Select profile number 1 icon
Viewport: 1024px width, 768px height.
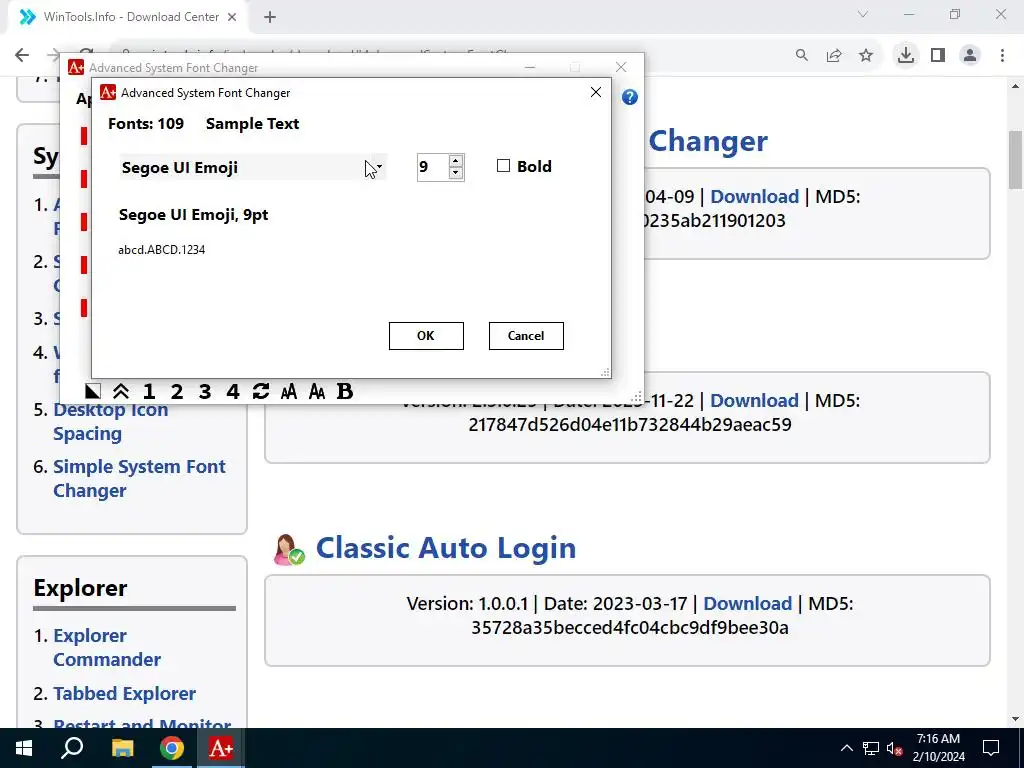tap(149, 391)
